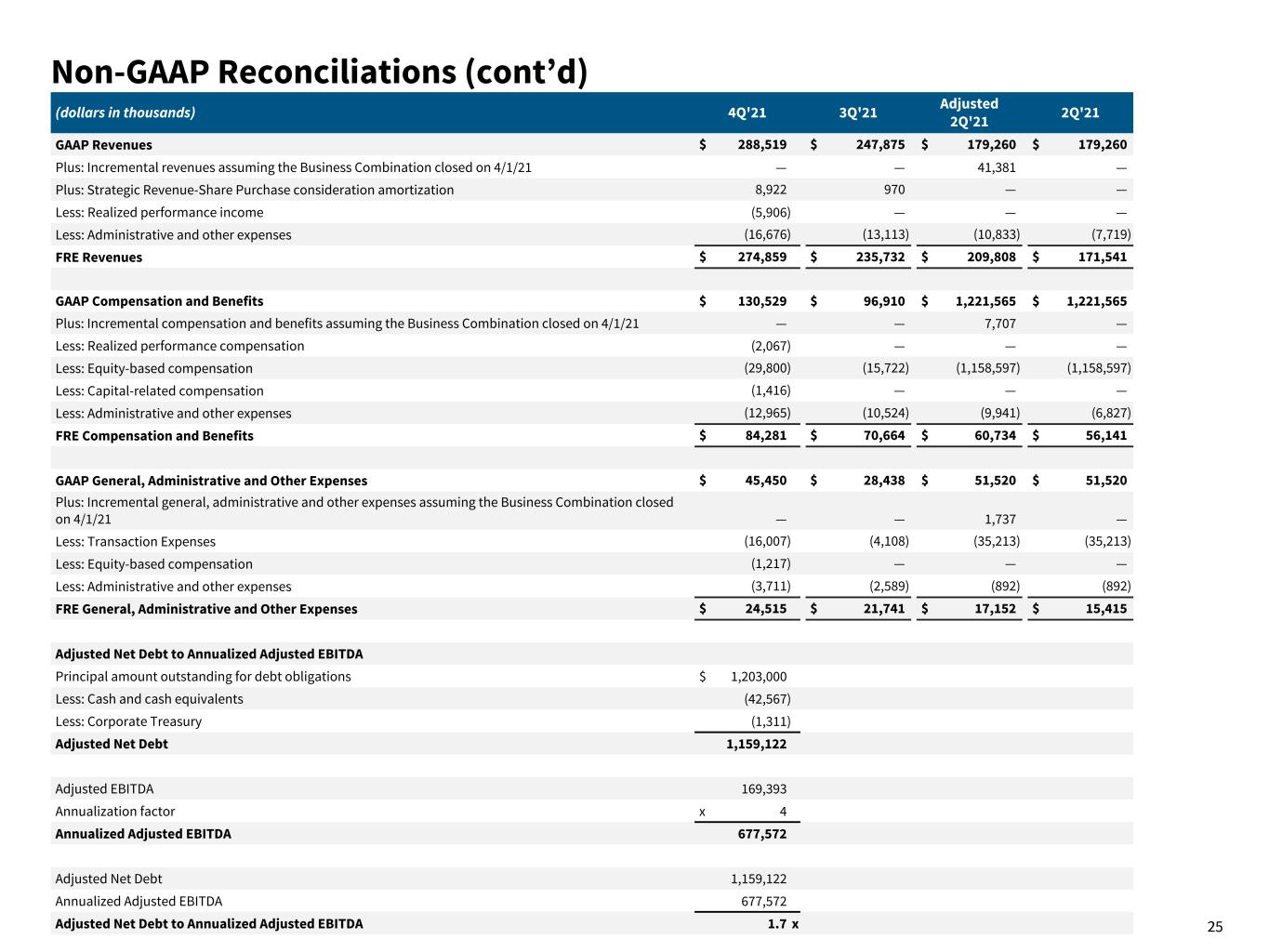
Task: Click the Principal amount outstanding for debt obligations row
Action: coord(592,677)
